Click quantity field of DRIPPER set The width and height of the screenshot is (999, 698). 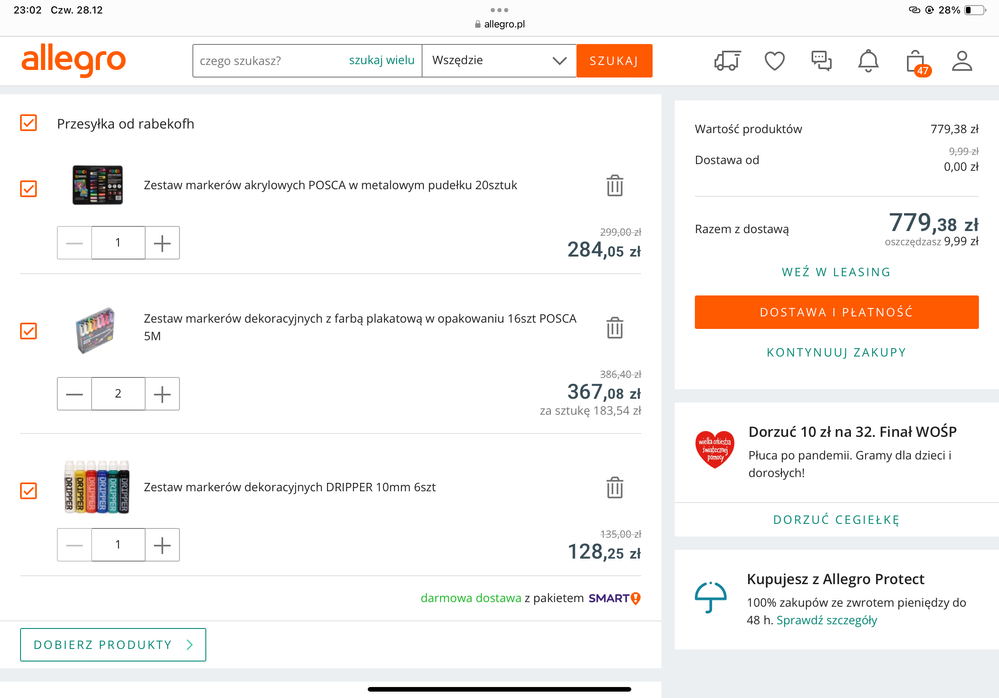118,545
